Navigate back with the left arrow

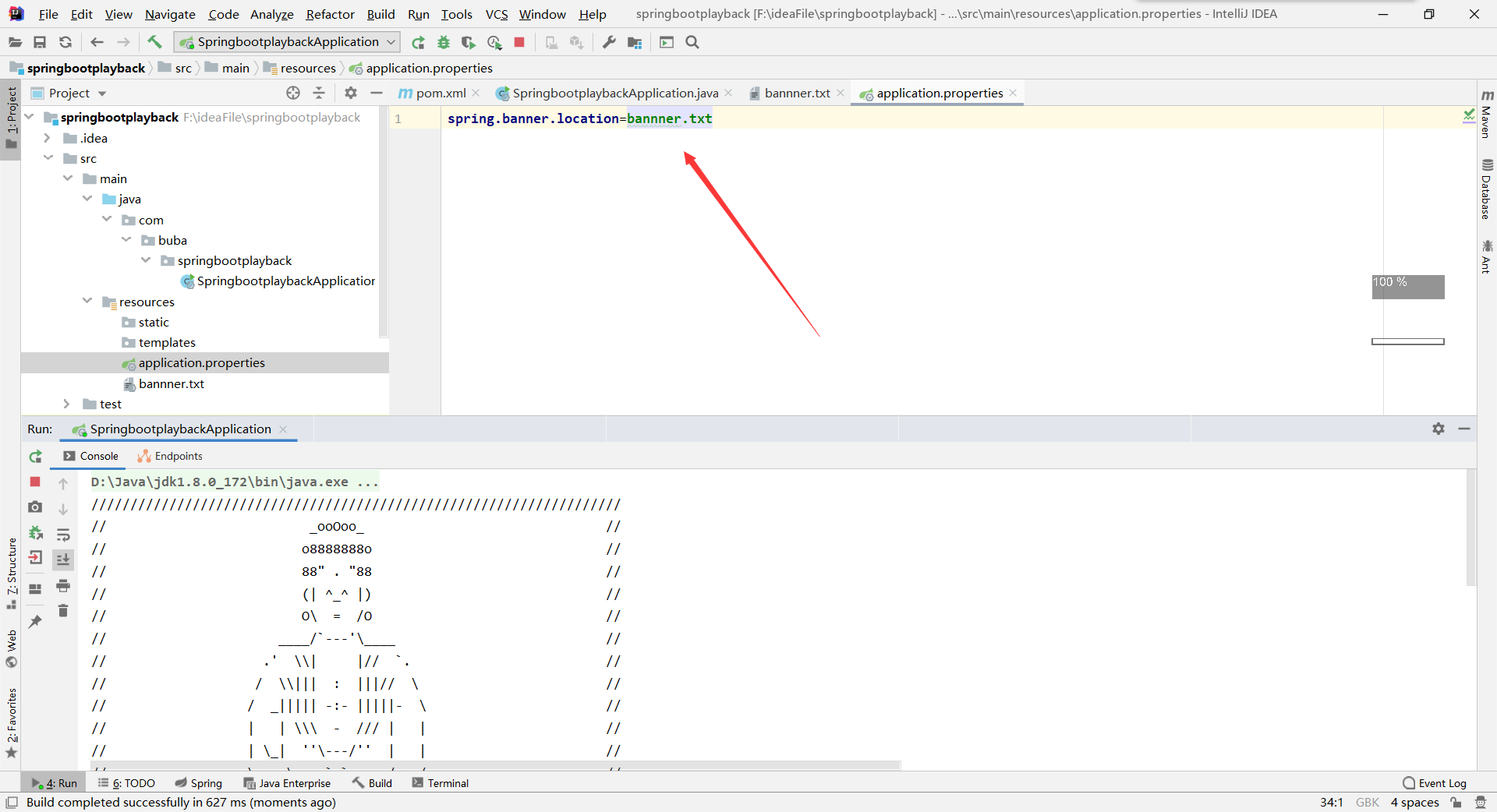click(97, 42)
